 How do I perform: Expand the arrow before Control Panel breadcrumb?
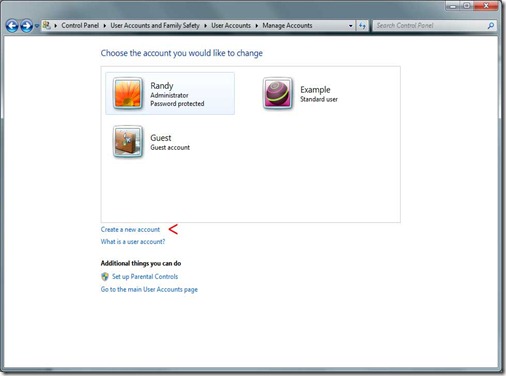[56, 26]
